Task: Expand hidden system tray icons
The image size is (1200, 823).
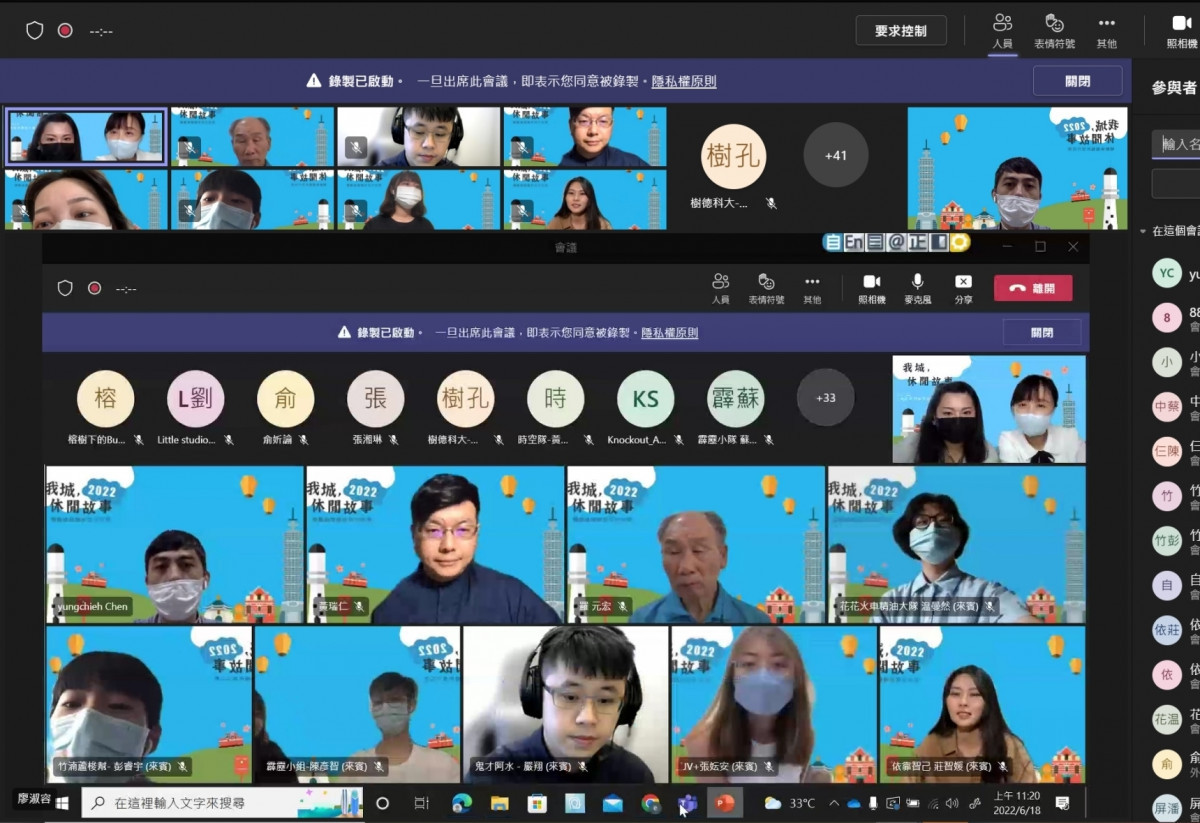Action: click(834, 803)
